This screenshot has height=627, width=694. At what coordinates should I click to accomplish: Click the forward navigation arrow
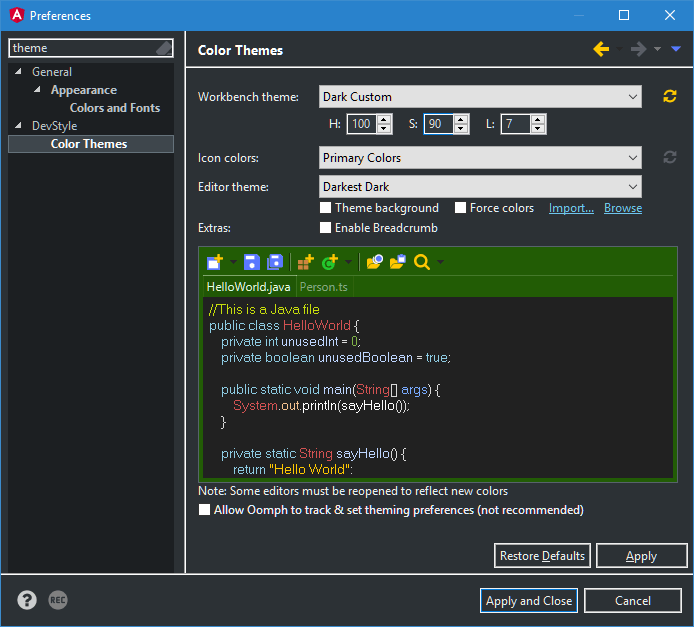[638, 49]
